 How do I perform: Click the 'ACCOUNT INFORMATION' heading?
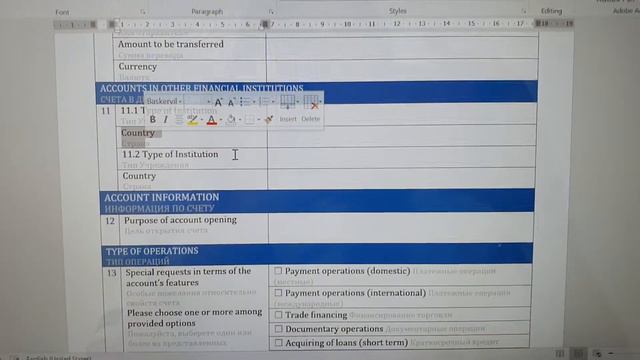[x=162, y=198]
